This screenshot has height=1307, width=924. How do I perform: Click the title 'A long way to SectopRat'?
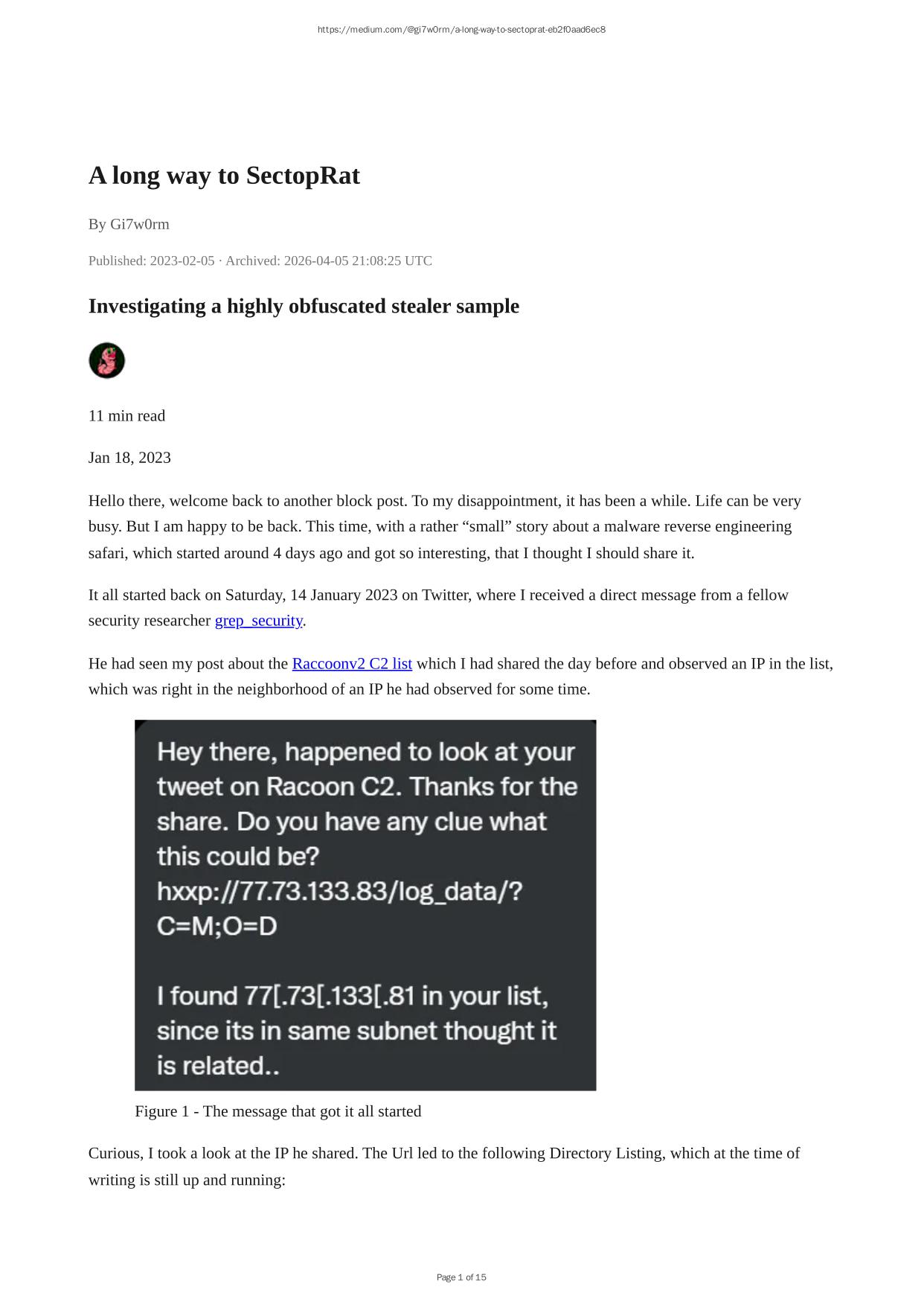tap(224, 176)
